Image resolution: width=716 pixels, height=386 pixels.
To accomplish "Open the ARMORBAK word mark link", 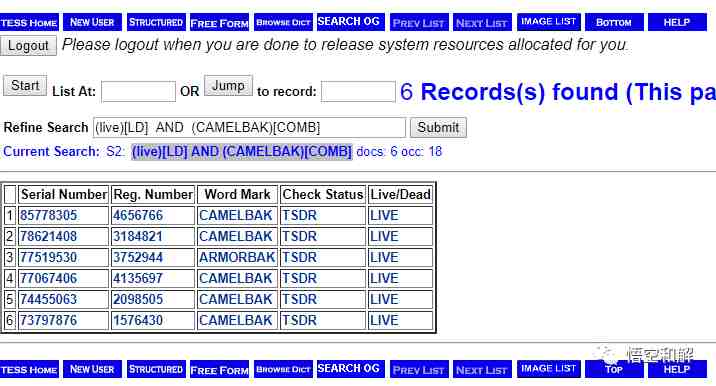I will click(x=237, y=257).
